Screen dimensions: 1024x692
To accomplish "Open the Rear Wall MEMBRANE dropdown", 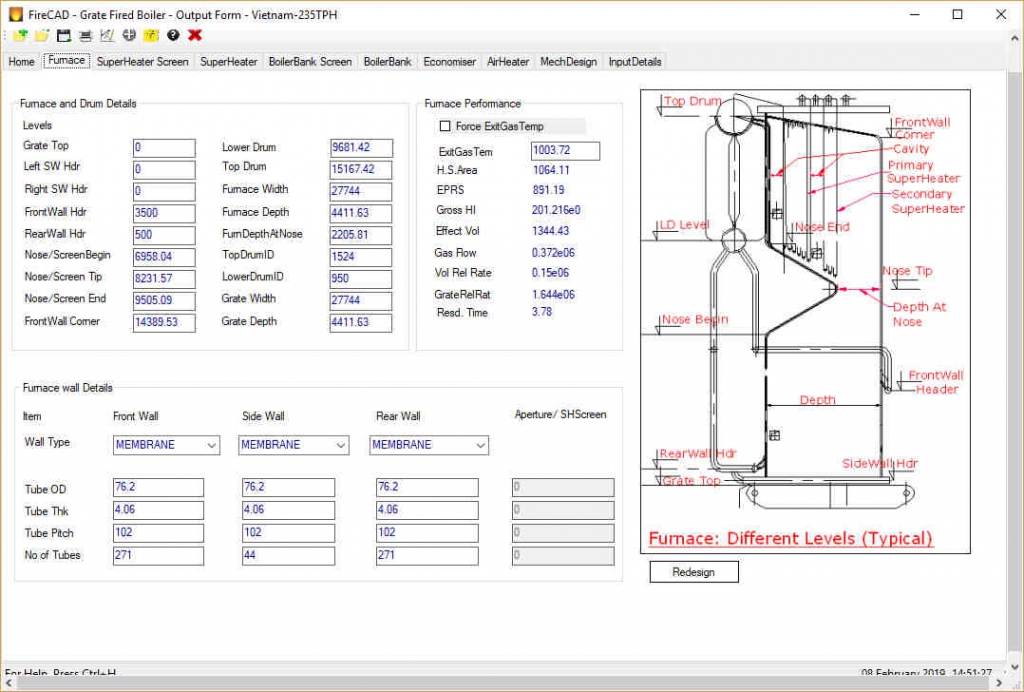I will point(480,444).
